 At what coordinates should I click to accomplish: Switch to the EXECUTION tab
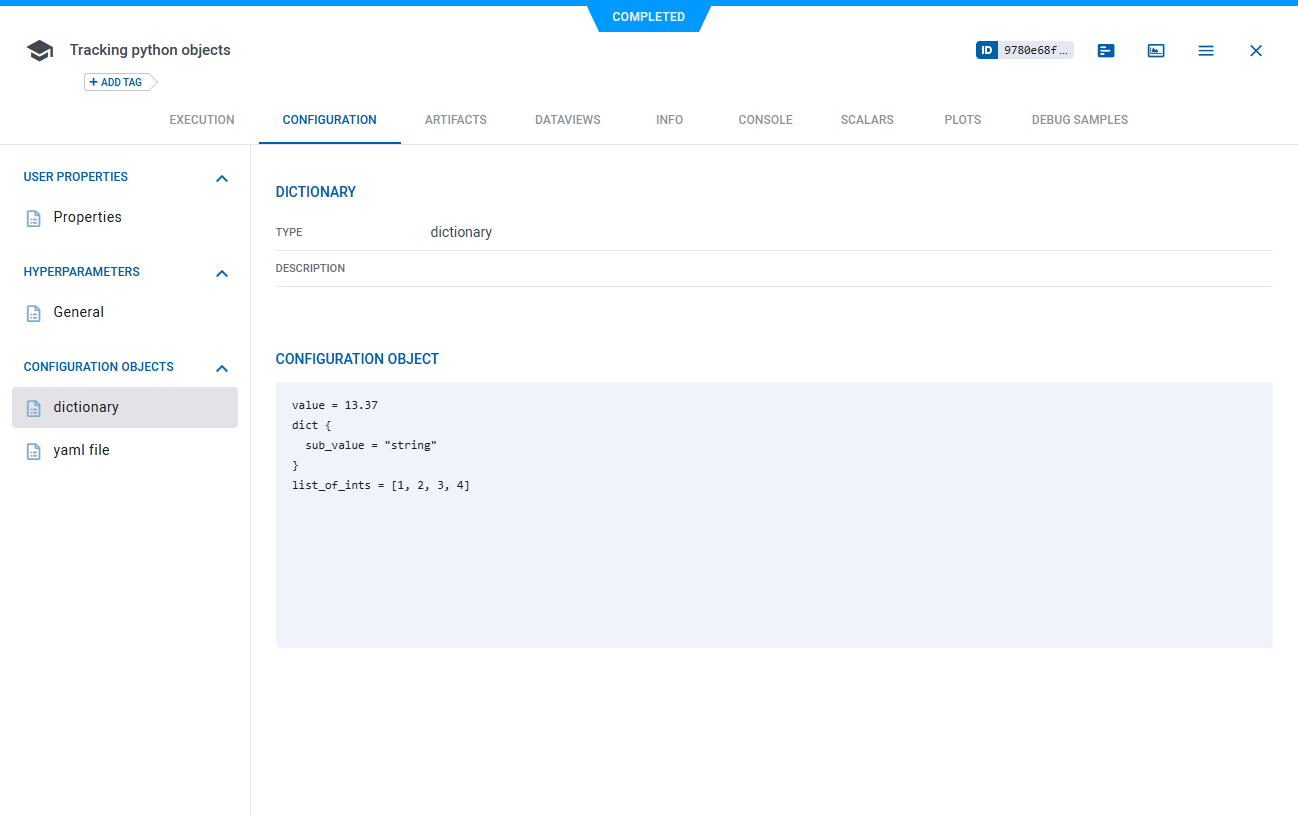(x=201, y=119)
